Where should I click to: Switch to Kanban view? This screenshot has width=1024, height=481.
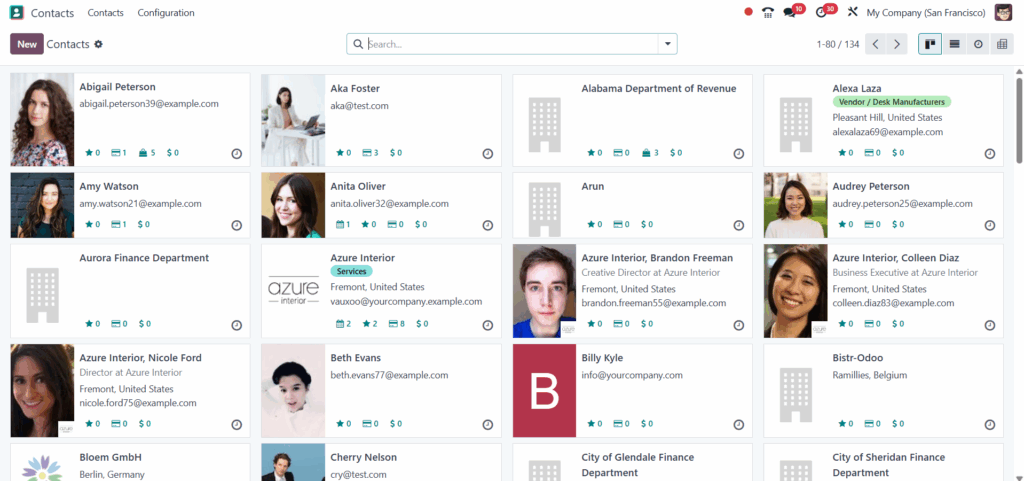click(930, 44)
